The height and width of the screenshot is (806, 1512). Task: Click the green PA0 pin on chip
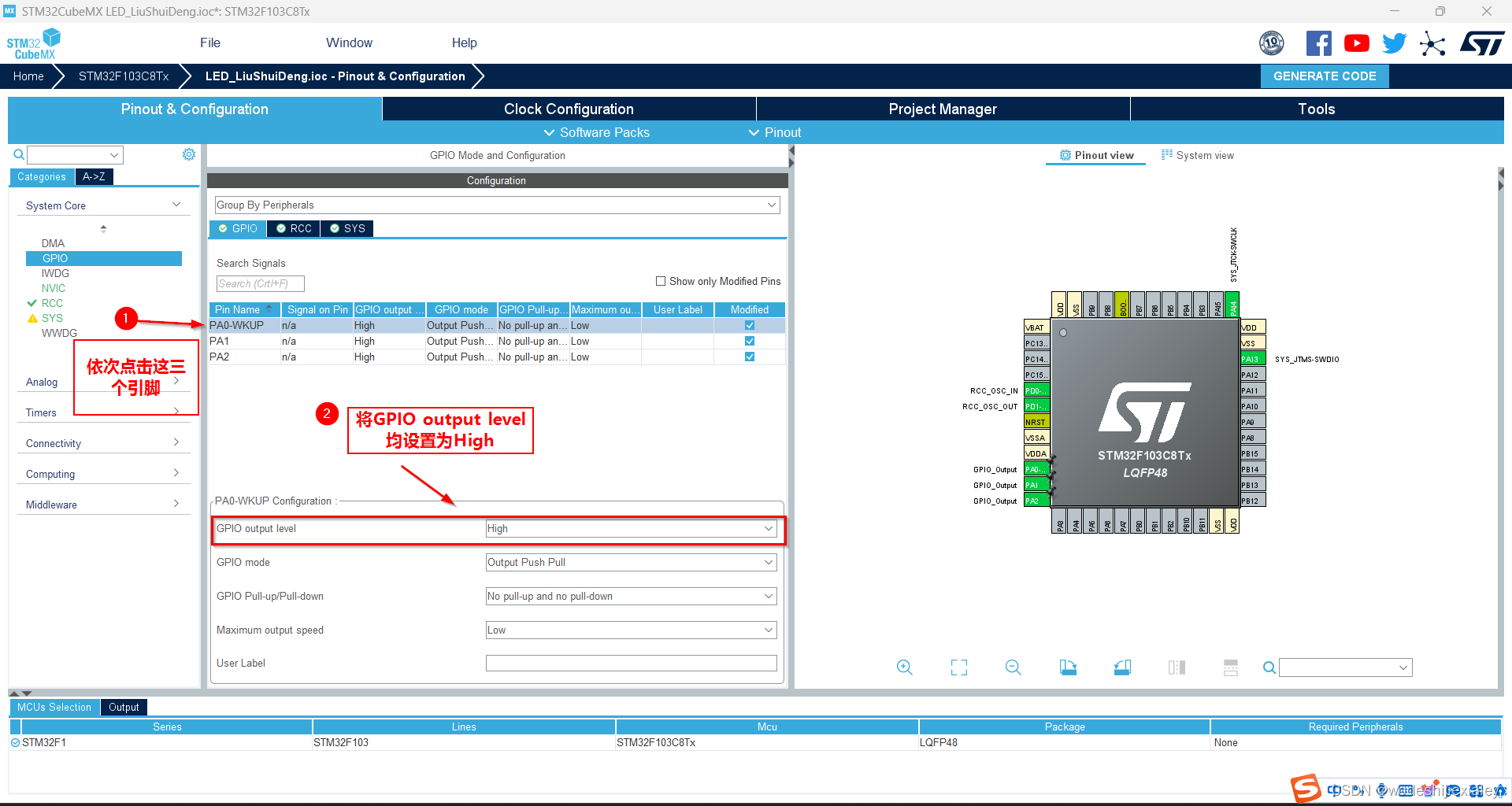1036,469
